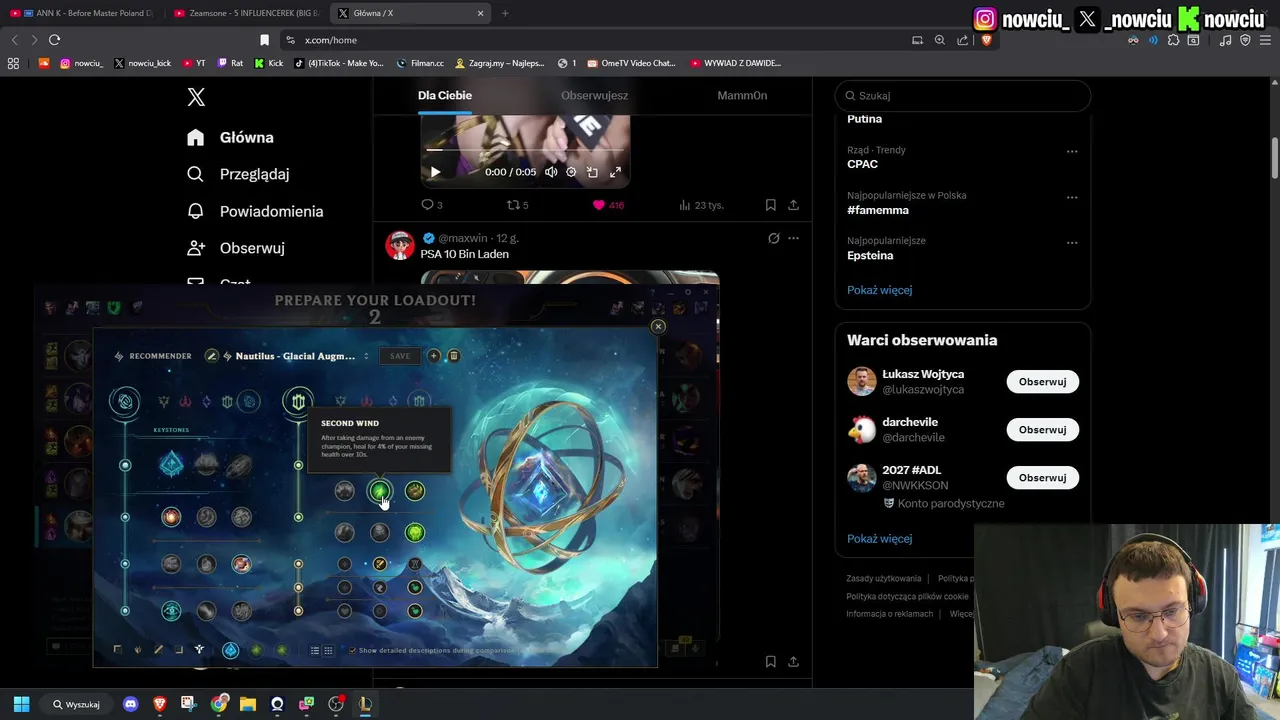The height and width of the screenshot is (720, 1280).
Task: Open Obserwuj in X sidebar
Action: point(237,248)
